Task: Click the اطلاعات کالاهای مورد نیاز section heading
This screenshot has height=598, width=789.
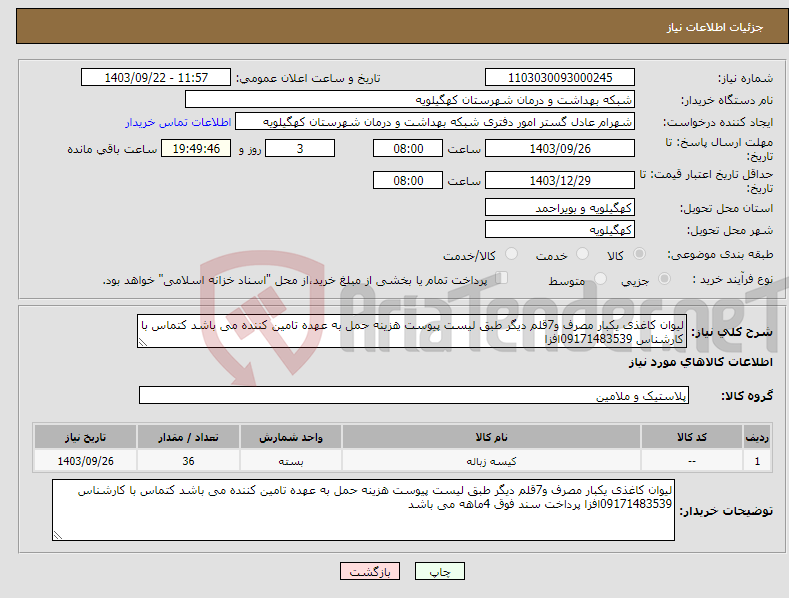Action: coord(700,362)
